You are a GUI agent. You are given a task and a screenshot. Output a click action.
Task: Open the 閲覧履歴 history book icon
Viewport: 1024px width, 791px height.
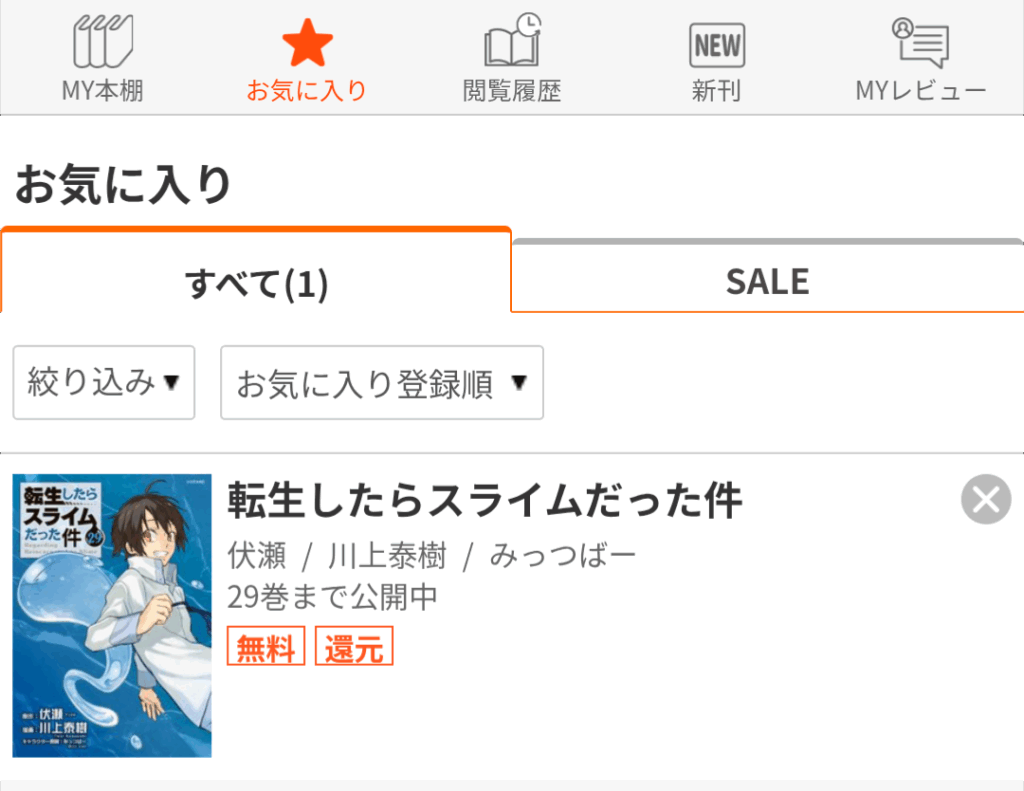pyautogui.click(x=513, y=40)
